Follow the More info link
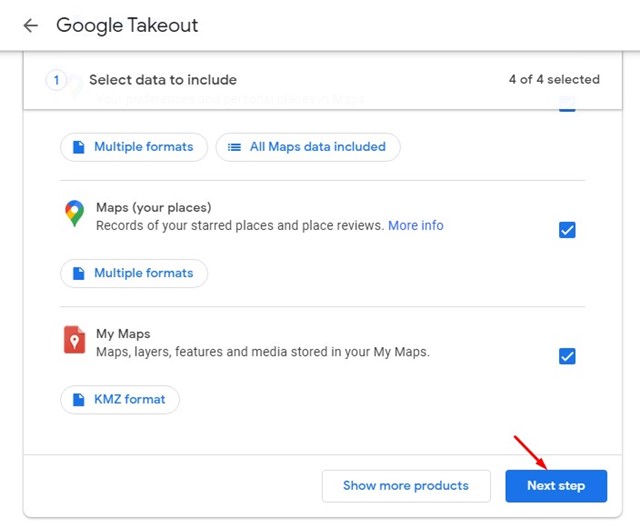The width and height of the screenshot is (640, 527). (x=416, y=225)
